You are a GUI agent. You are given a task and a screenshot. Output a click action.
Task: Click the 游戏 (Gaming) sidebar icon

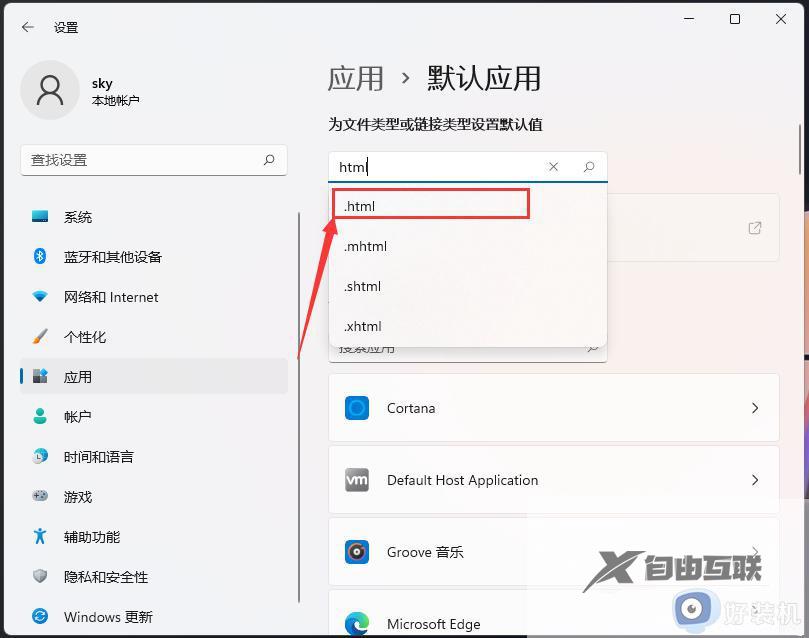(40, 497)
